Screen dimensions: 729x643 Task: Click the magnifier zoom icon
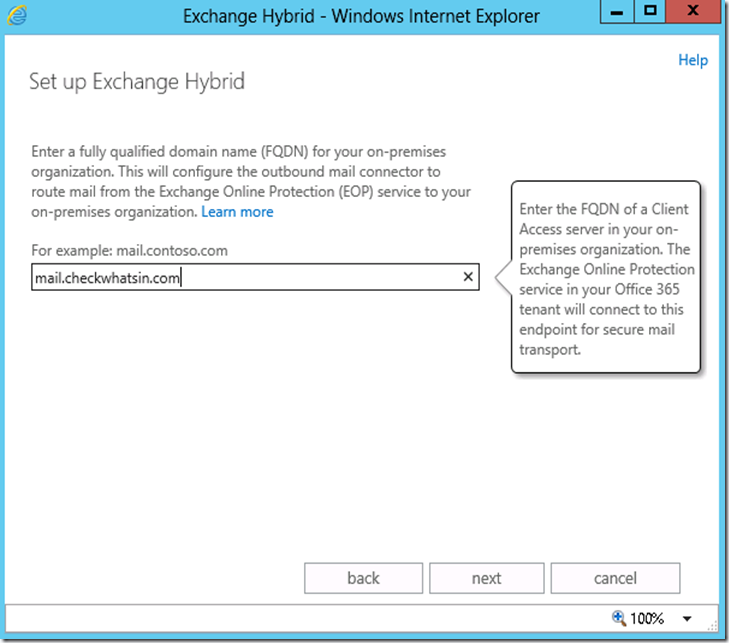tap(619, 618)
